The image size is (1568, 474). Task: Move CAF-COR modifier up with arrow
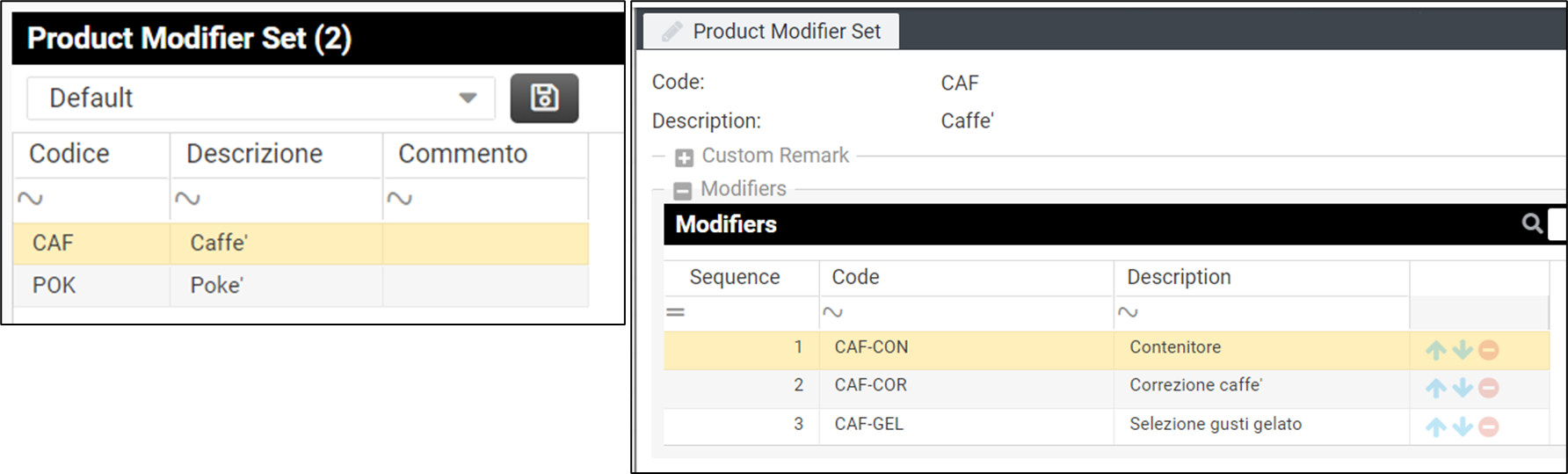tap(1435, 388)
